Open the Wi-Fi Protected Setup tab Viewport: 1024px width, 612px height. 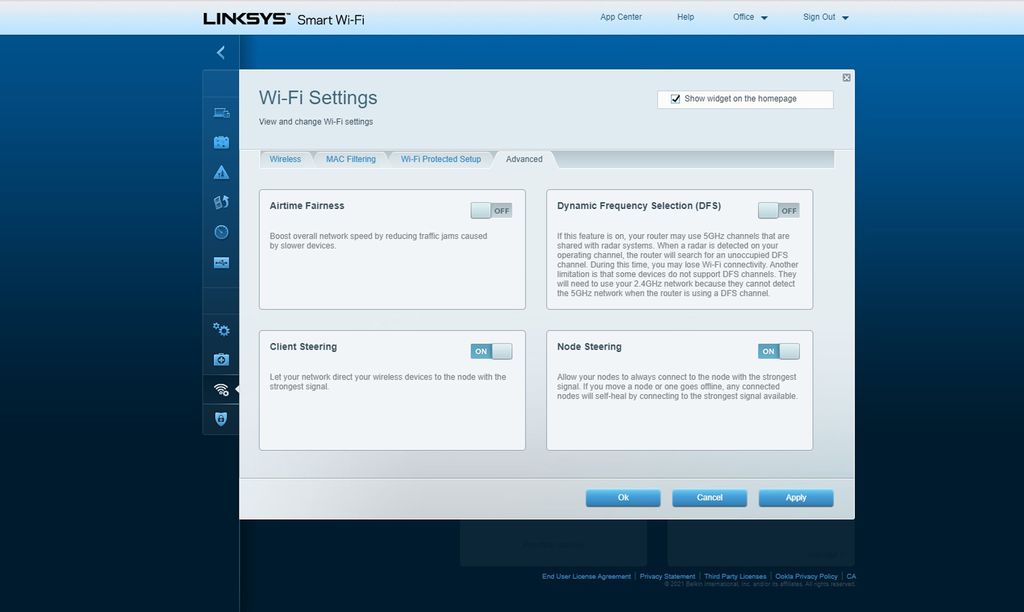point(440,158)
